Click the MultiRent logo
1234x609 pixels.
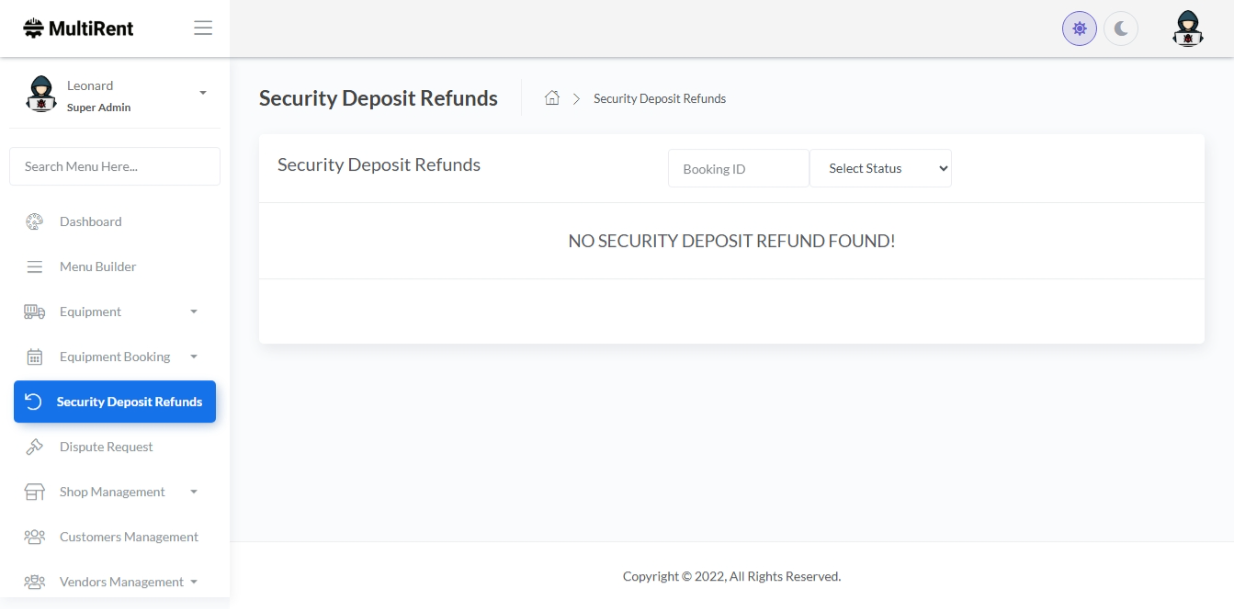(x=78, y=29)
